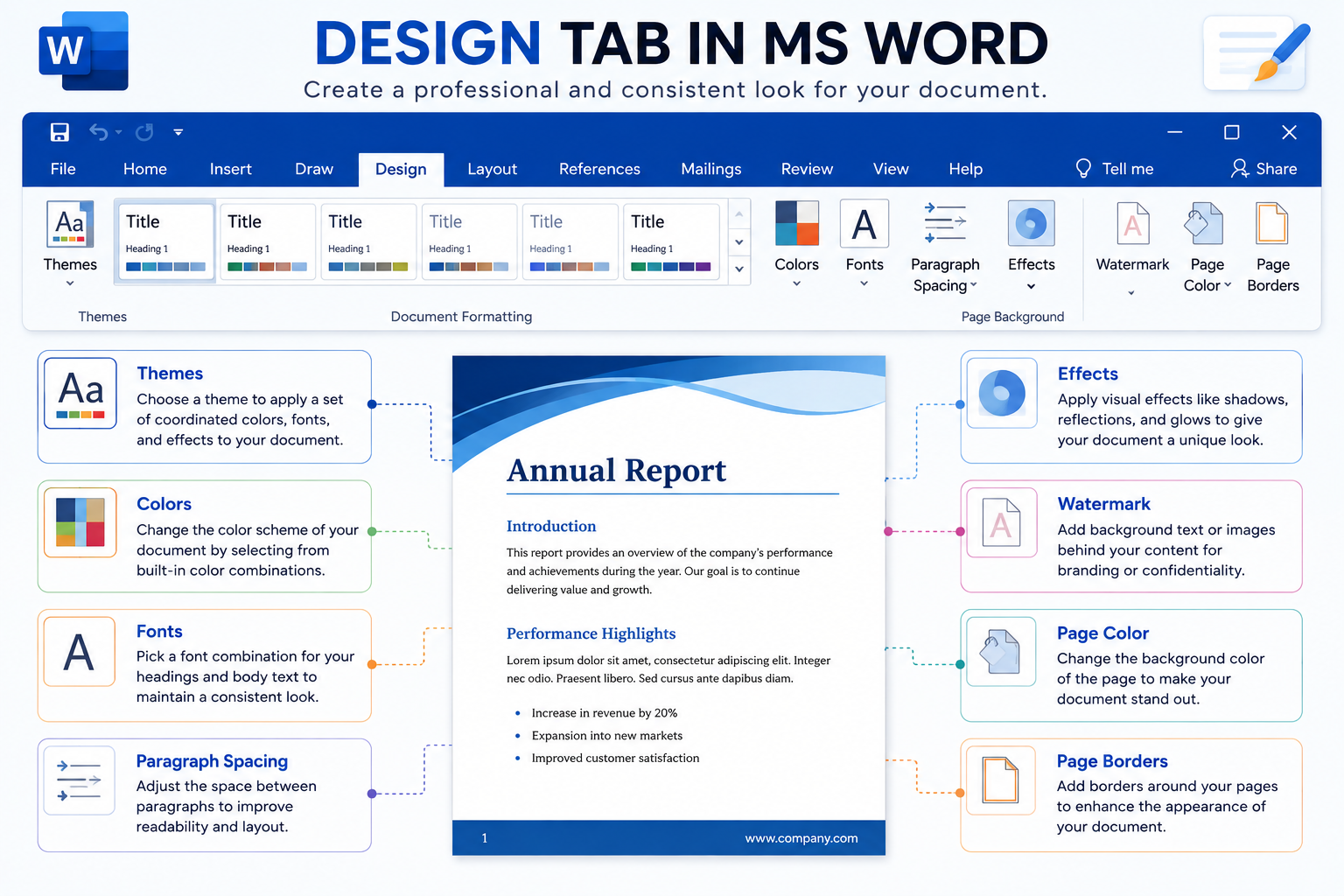Viewport: 1344px width, 896px height.
Task: Expand the Themes dropdown chevron in ribbon
Action: click(x=70, y=283)
